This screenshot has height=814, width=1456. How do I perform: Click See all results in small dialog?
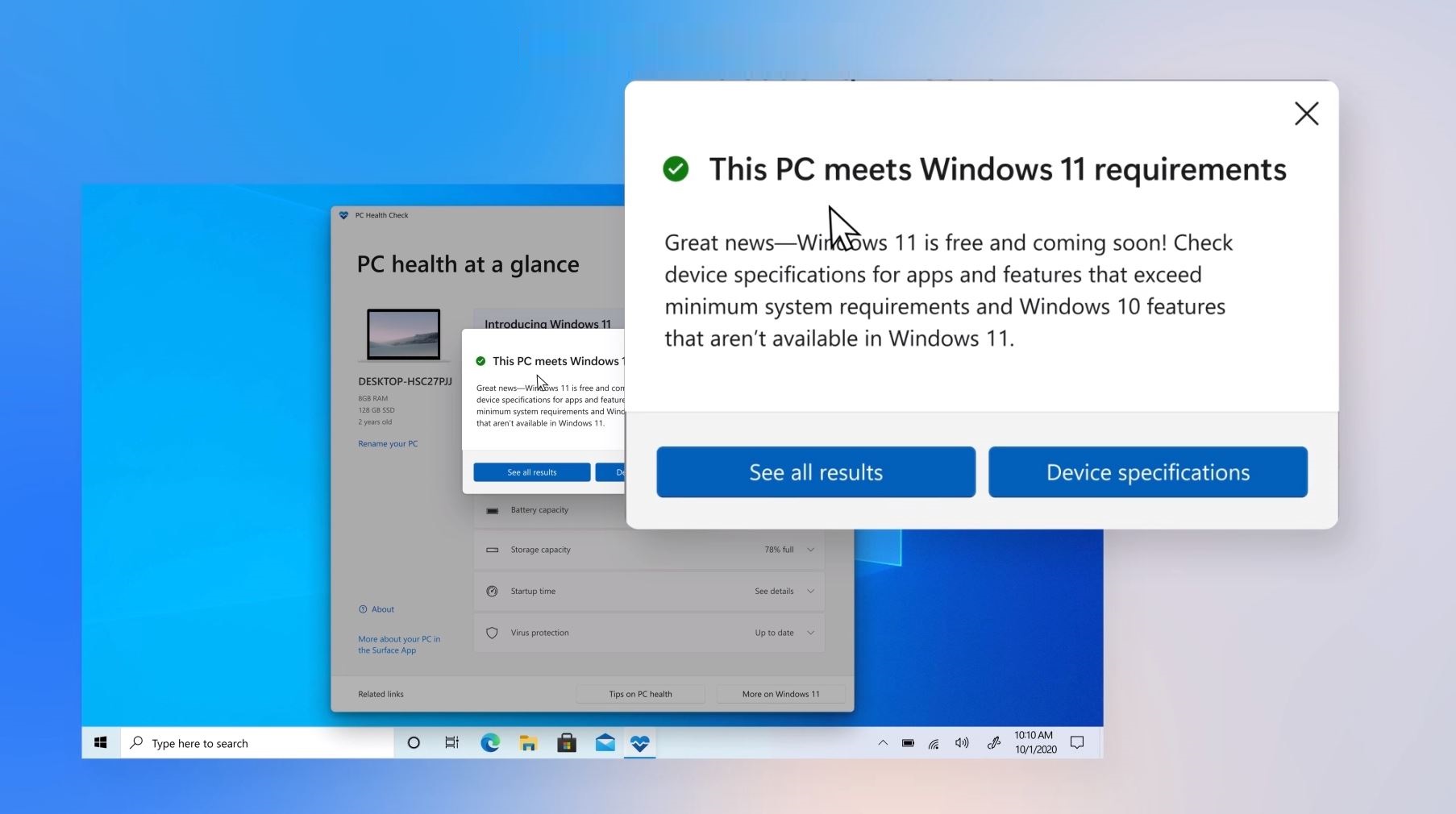[532, 472]
